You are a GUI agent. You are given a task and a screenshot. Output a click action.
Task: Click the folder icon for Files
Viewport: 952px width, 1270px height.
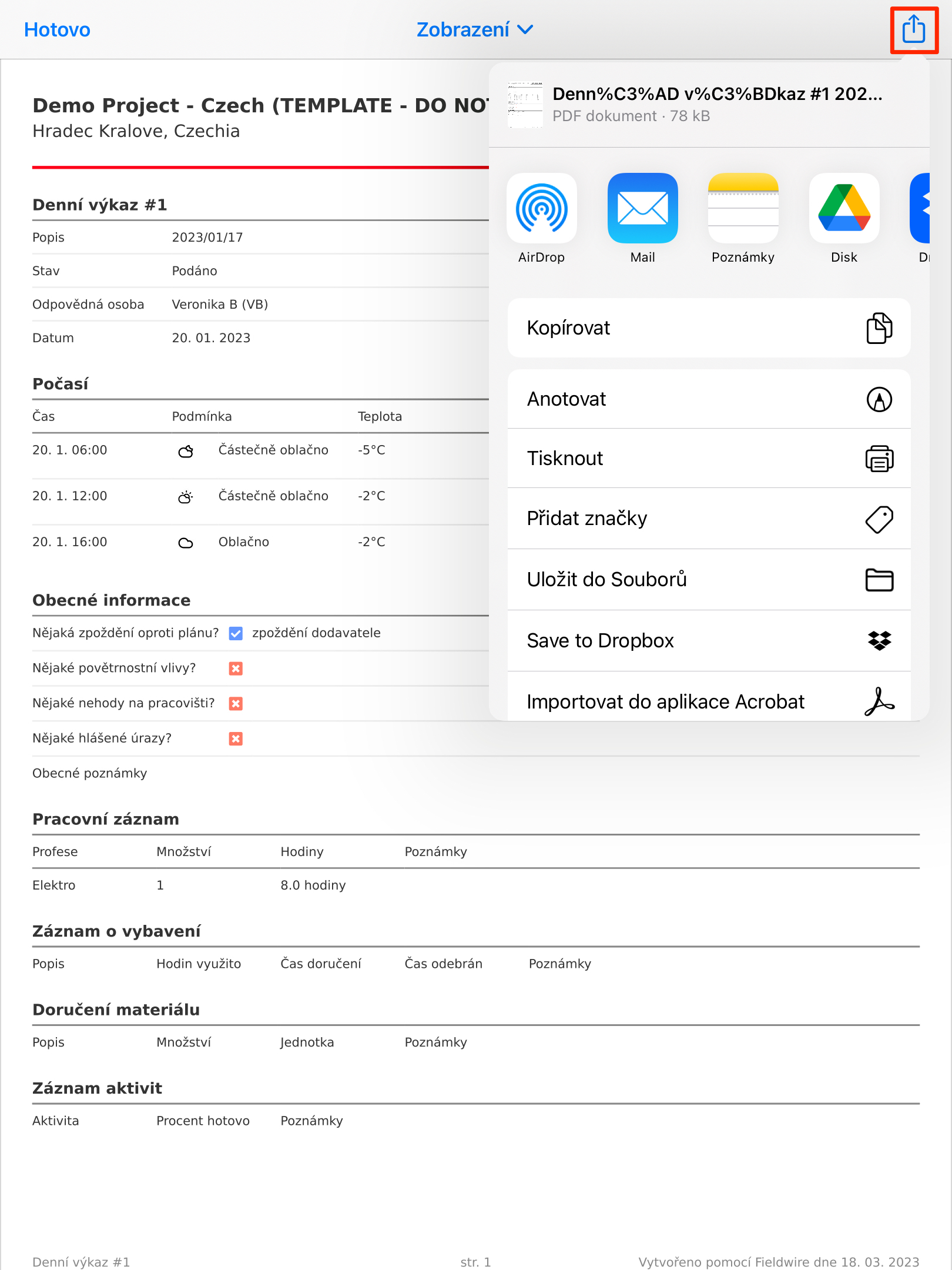[879, 580]
